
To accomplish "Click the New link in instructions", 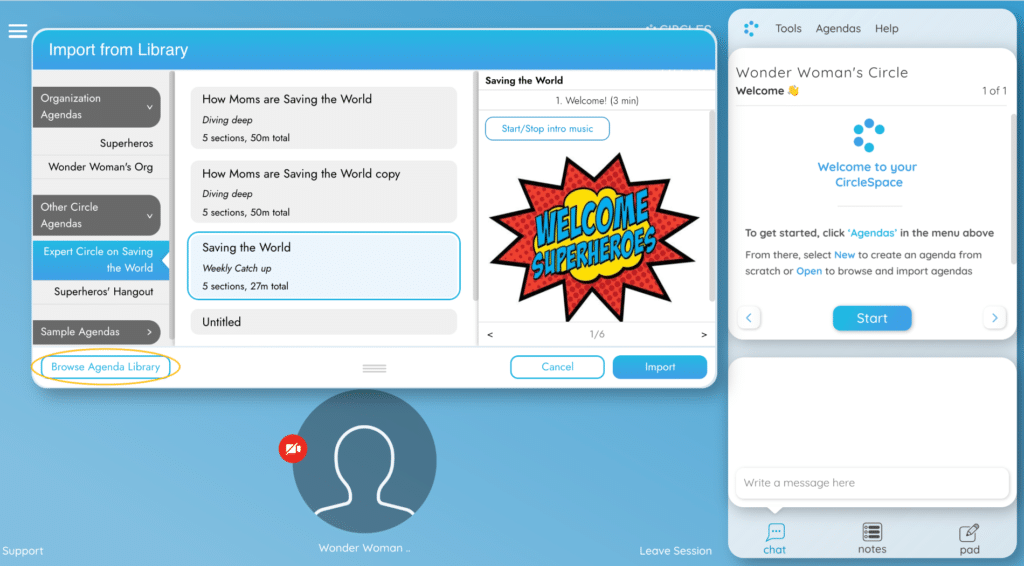I will coord(844,255).
